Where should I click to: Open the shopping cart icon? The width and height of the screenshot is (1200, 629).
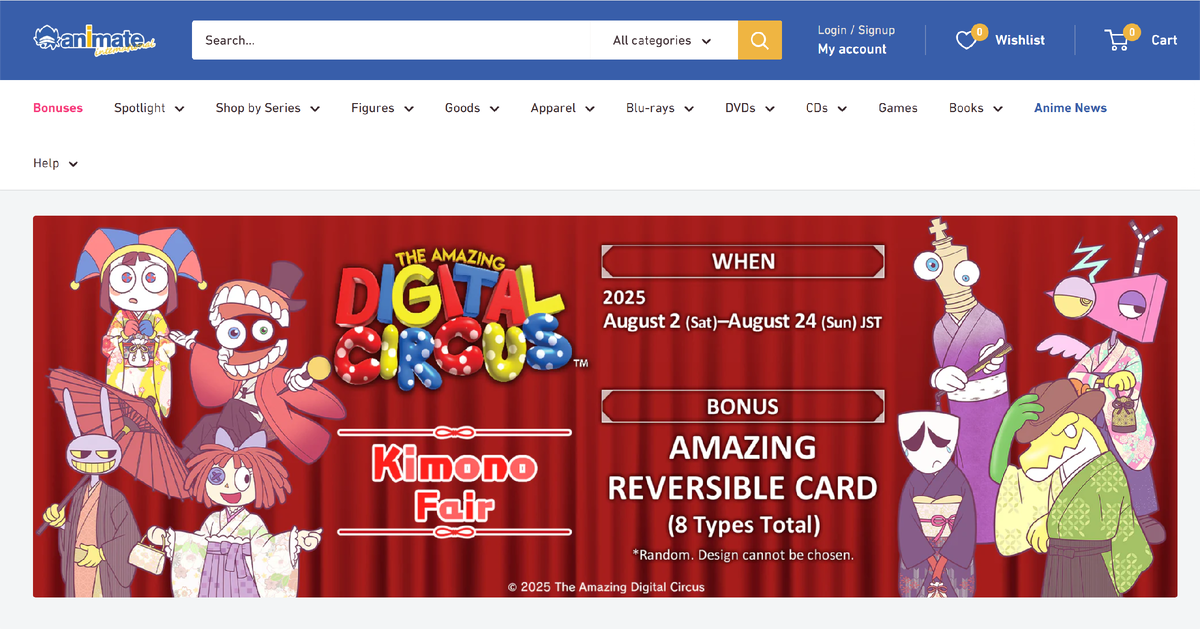(x=1117, y=40)
